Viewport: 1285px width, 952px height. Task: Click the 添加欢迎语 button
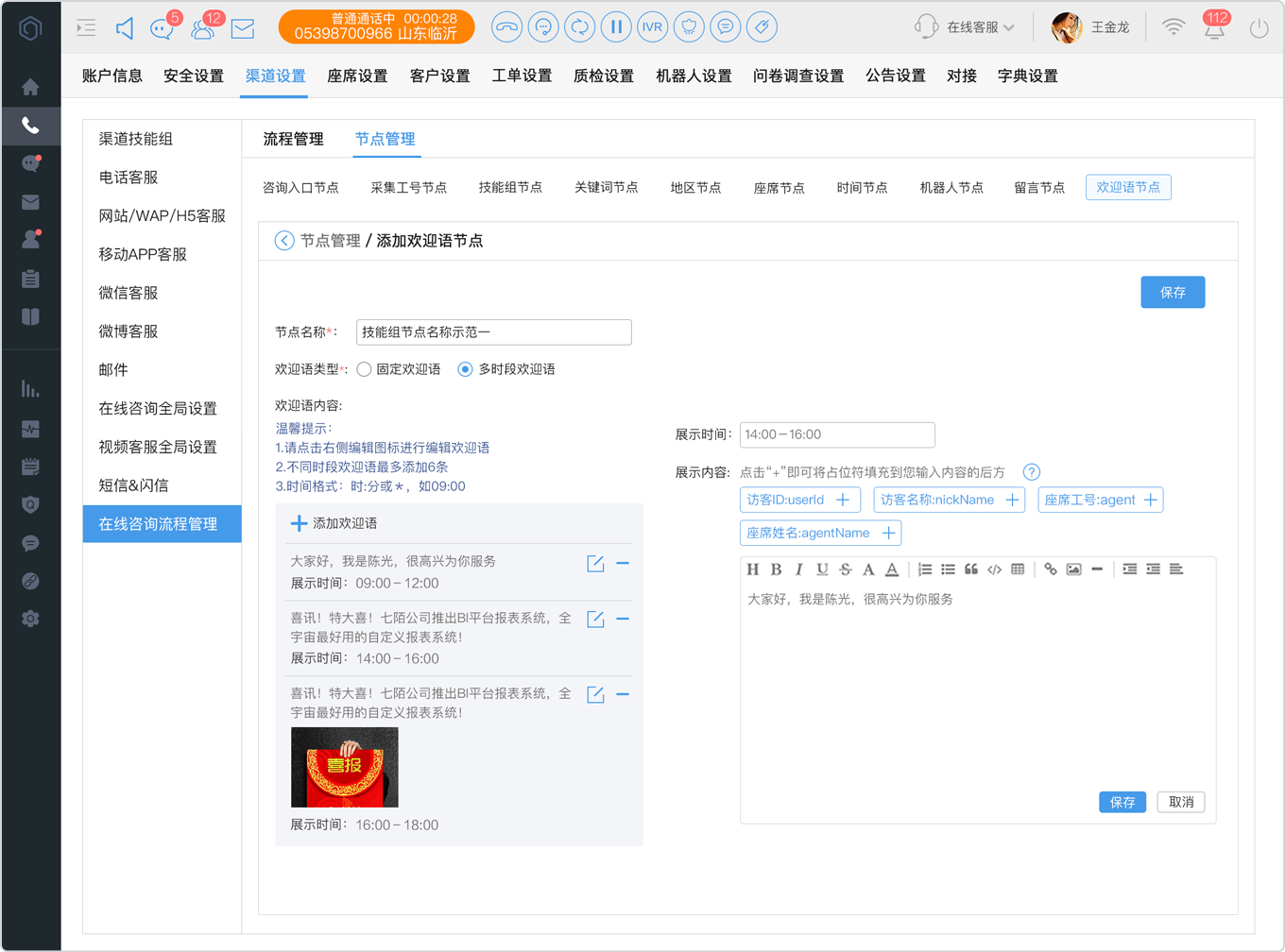tap(334, 523)
